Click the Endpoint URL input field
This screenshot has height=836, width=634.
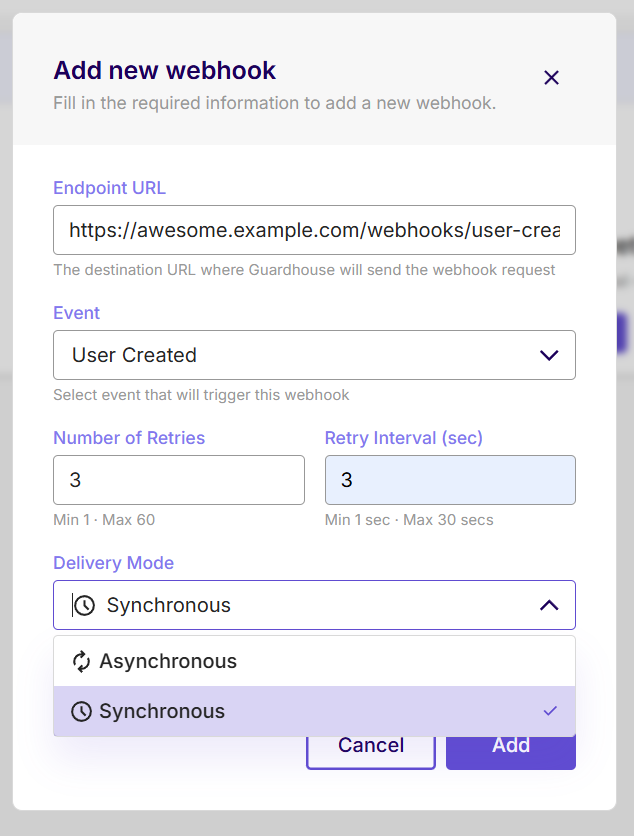[314, 229]
